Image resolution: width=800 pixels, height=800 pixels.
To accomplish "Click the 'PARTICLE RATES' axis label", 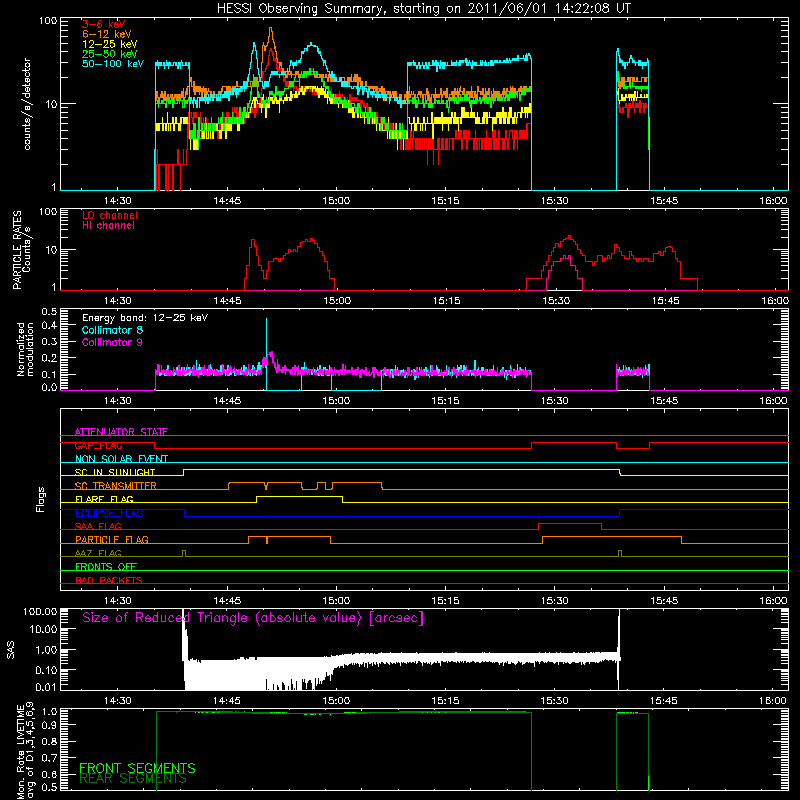I will click(17, 250).
